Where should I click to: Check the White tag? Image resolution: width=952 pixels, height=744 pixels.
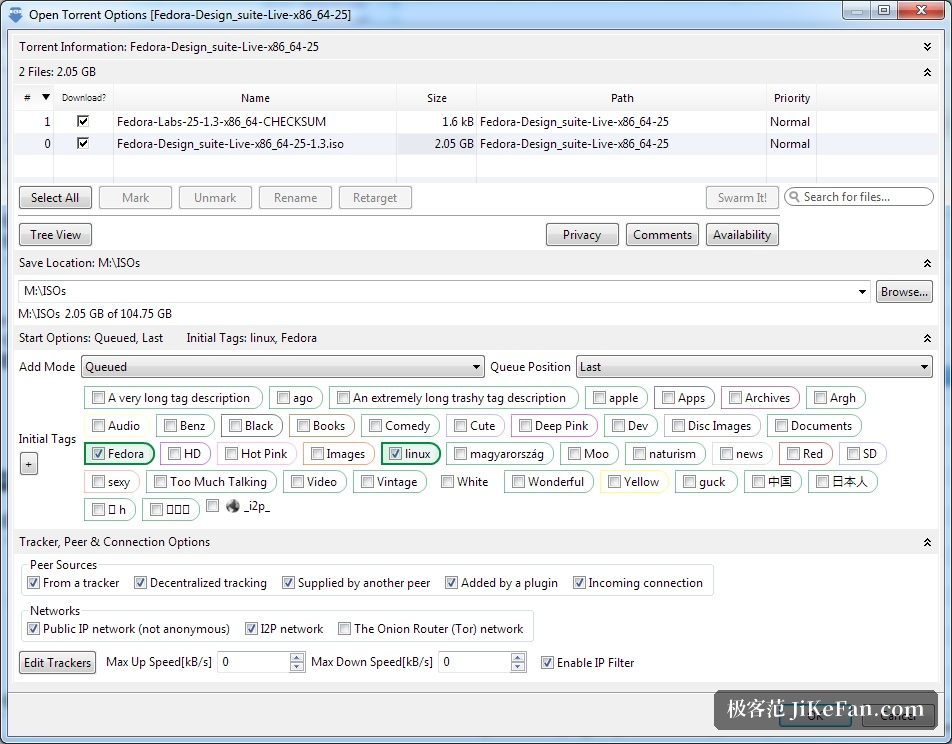tap(447, 482)
